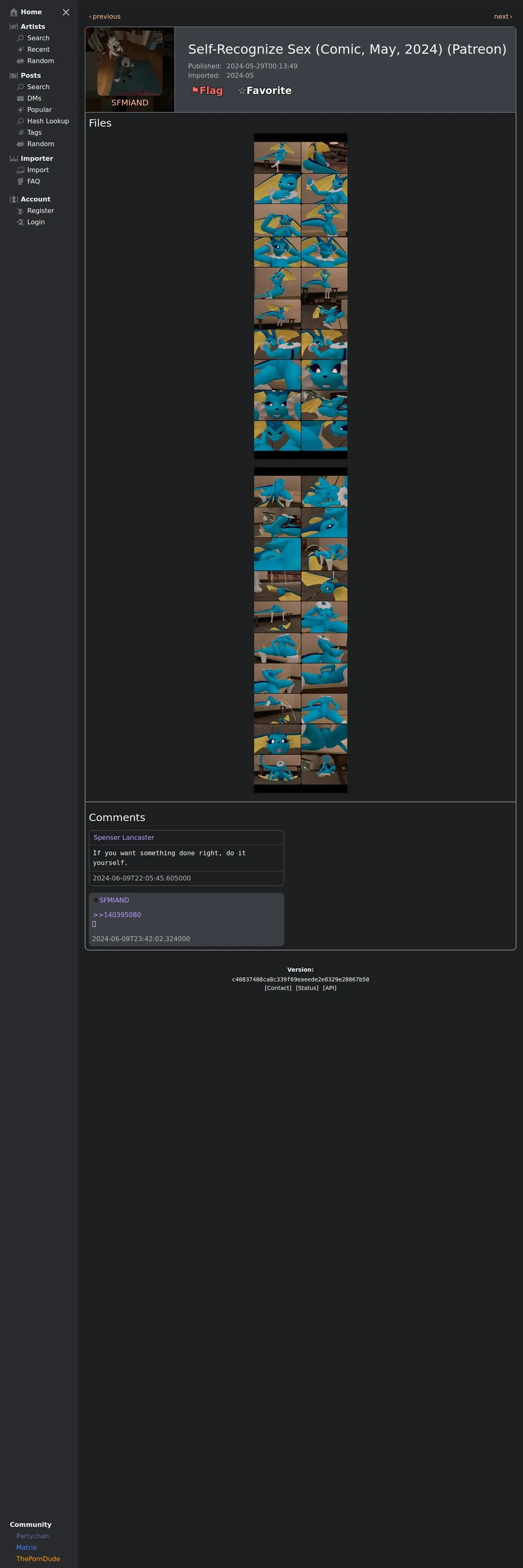Screen dimensions: 523x1568
Task: Click the comment timestamp 2024-06-09T22:05:45.605000
Action: point(142,878)
